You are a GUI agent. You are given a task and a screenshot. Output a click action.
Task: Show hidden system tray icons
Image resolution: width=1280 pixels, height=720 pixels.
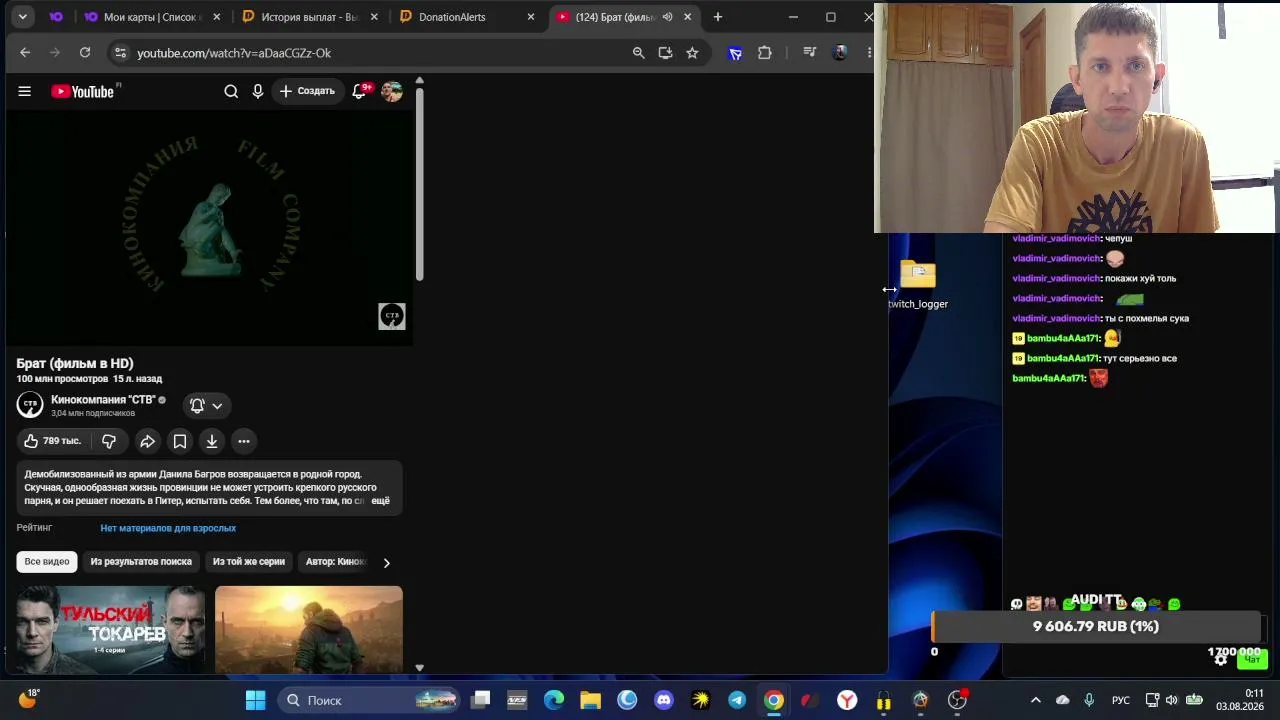1035,700
